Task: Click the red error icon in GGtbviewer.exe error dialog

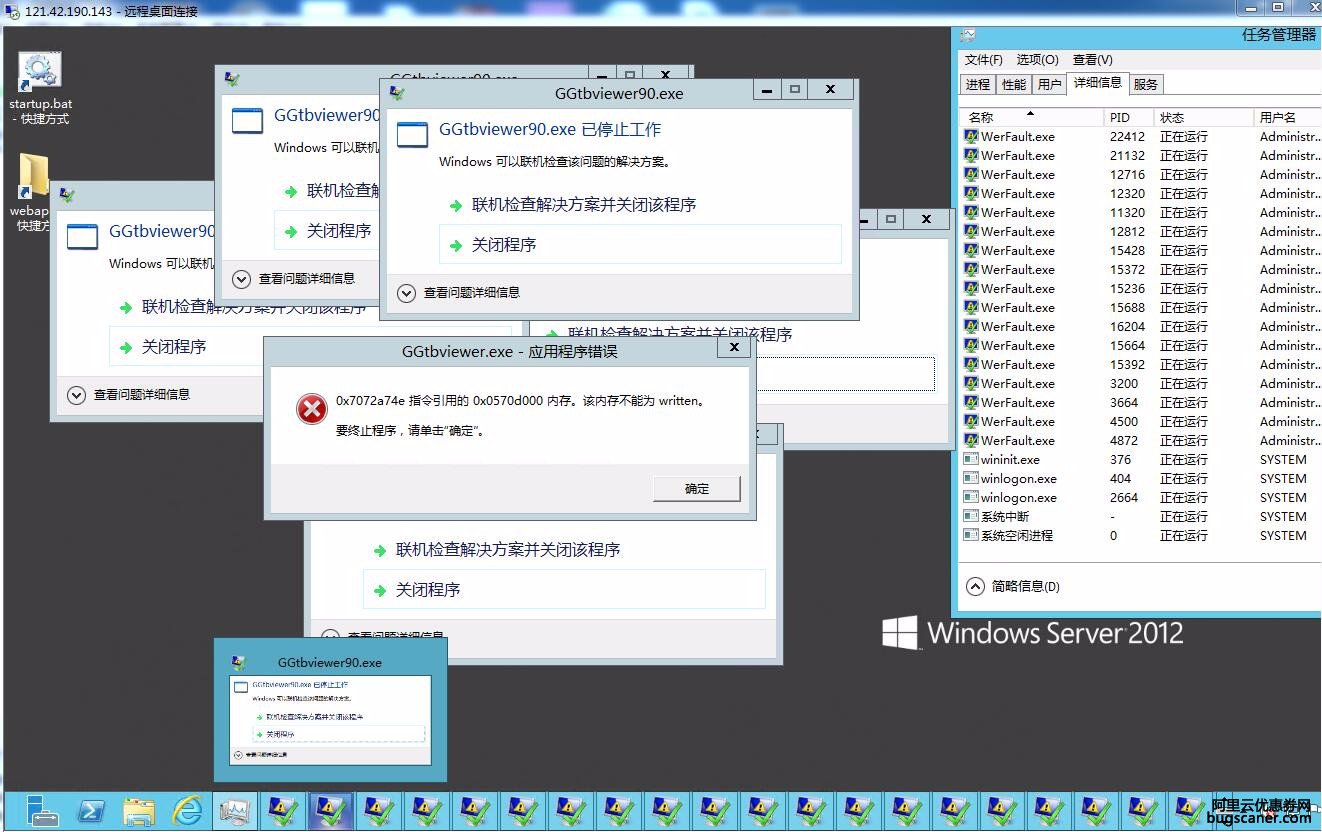Action: coord(312,408)
